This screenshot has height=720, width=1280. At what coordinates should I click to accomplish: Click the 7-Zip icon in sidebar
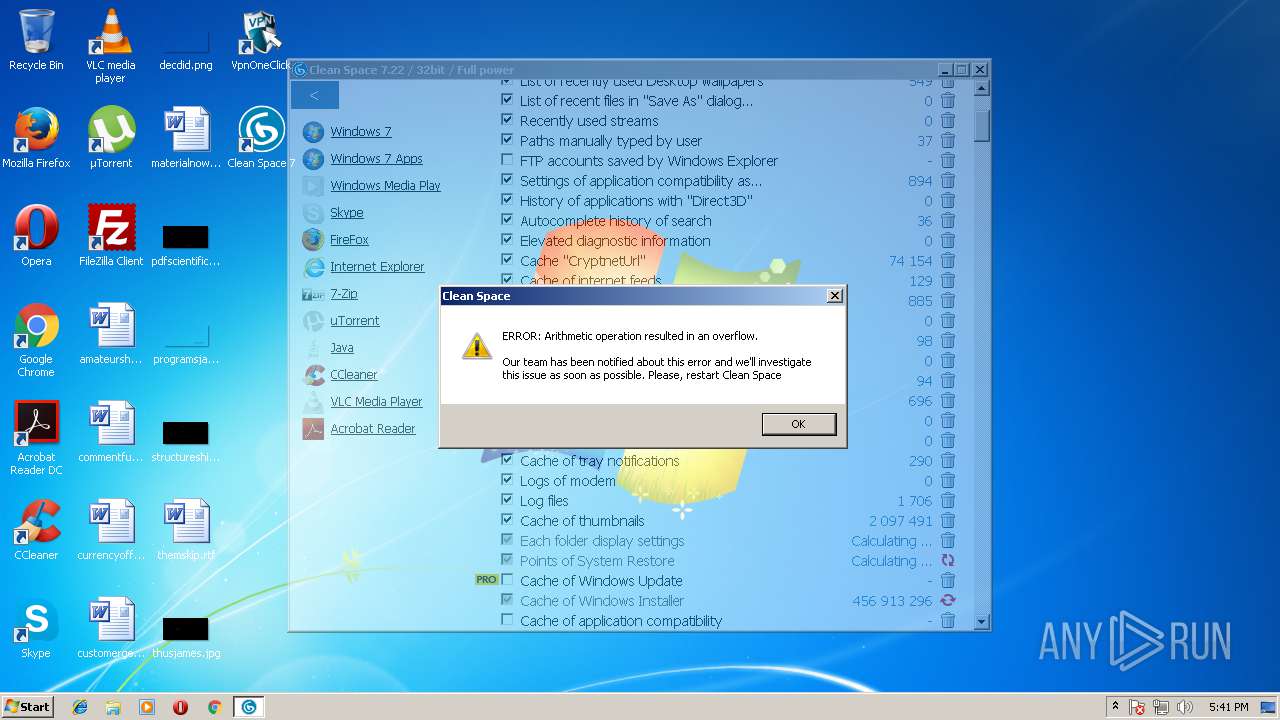point(313,294)
